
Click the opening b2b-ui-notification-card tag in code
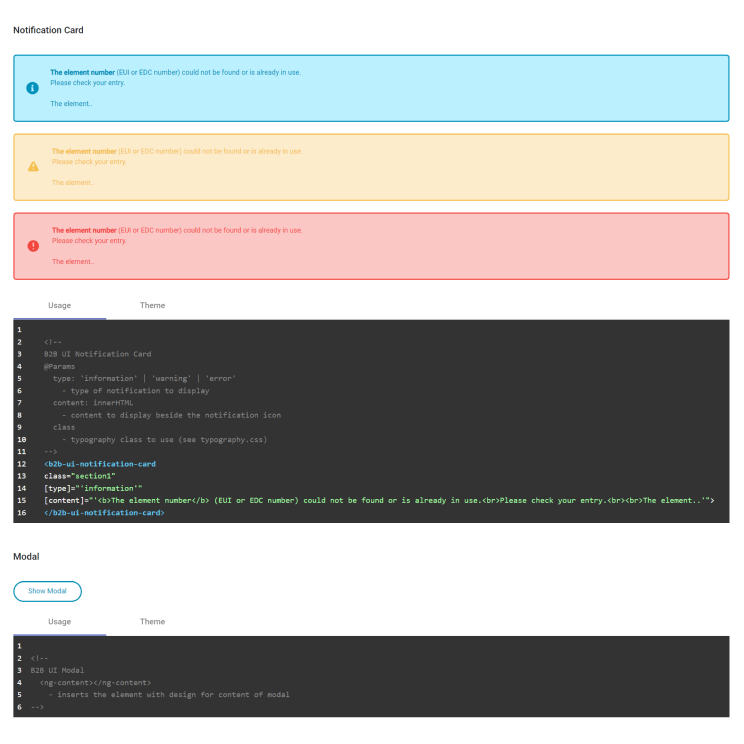pyautogui.click(x=100, y=464)
